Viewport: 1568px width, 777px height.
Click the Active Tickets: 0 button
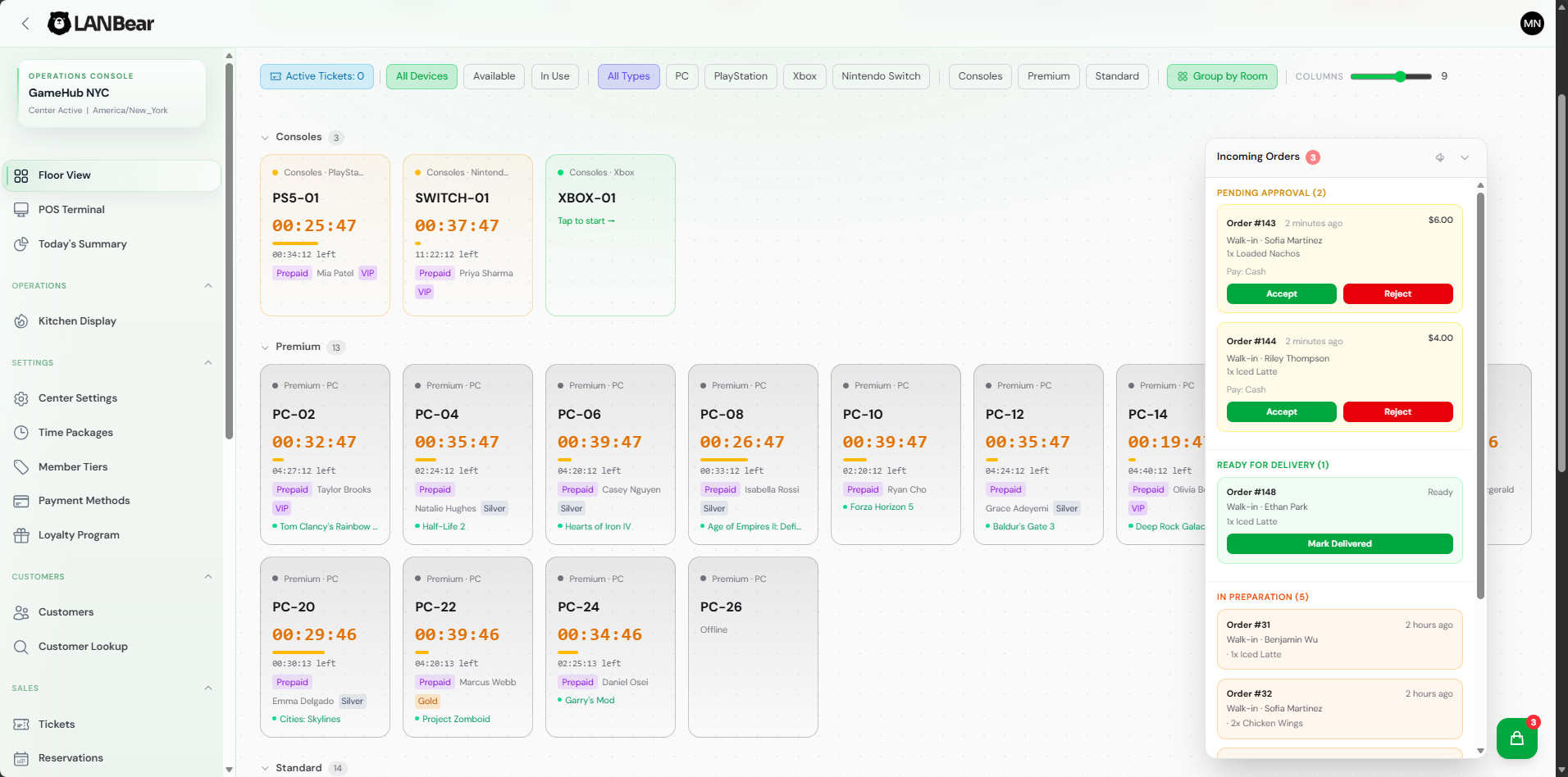317,76
